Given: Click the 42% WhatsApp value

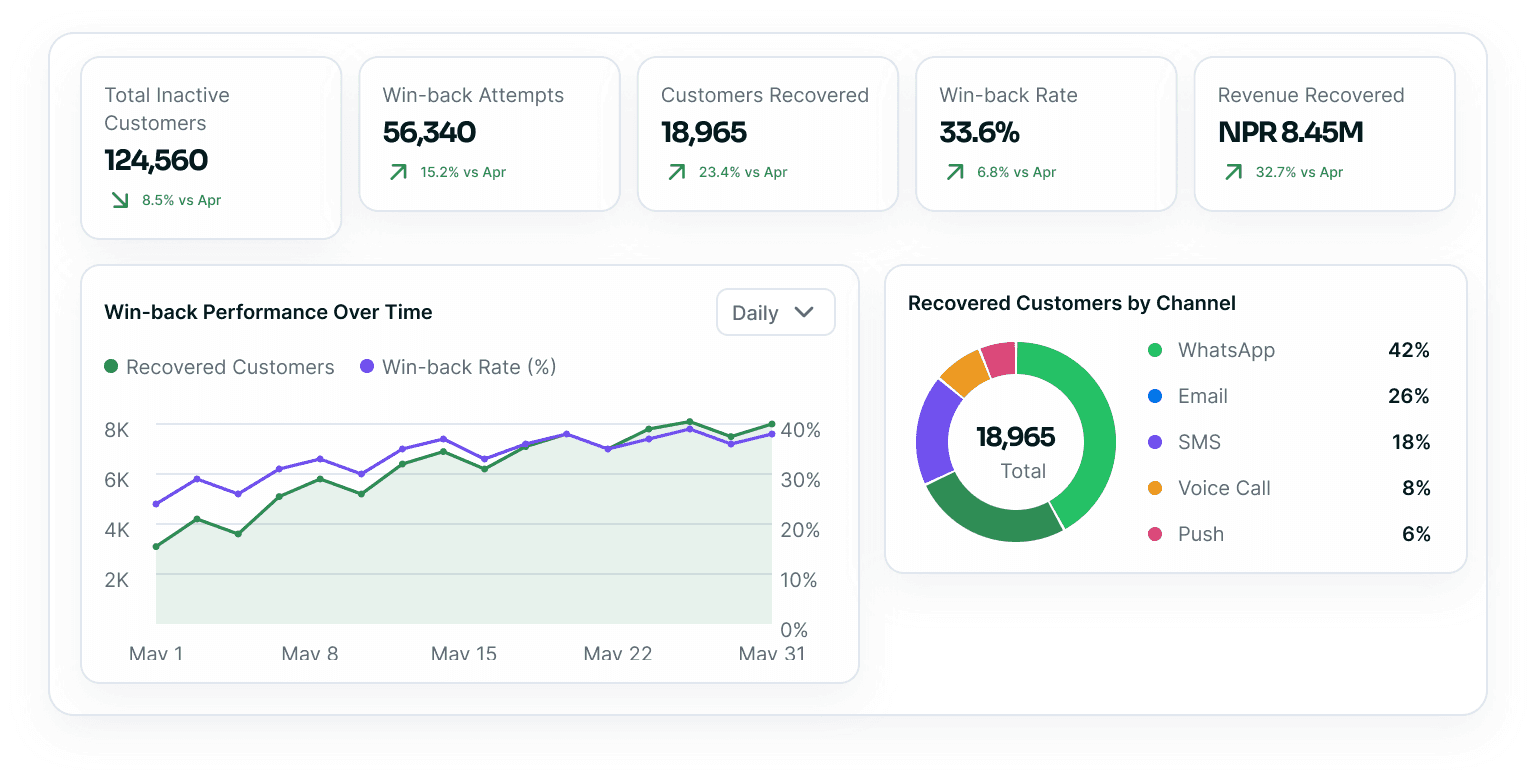Looking at the screenshot, I should (x=1409, y=350).
